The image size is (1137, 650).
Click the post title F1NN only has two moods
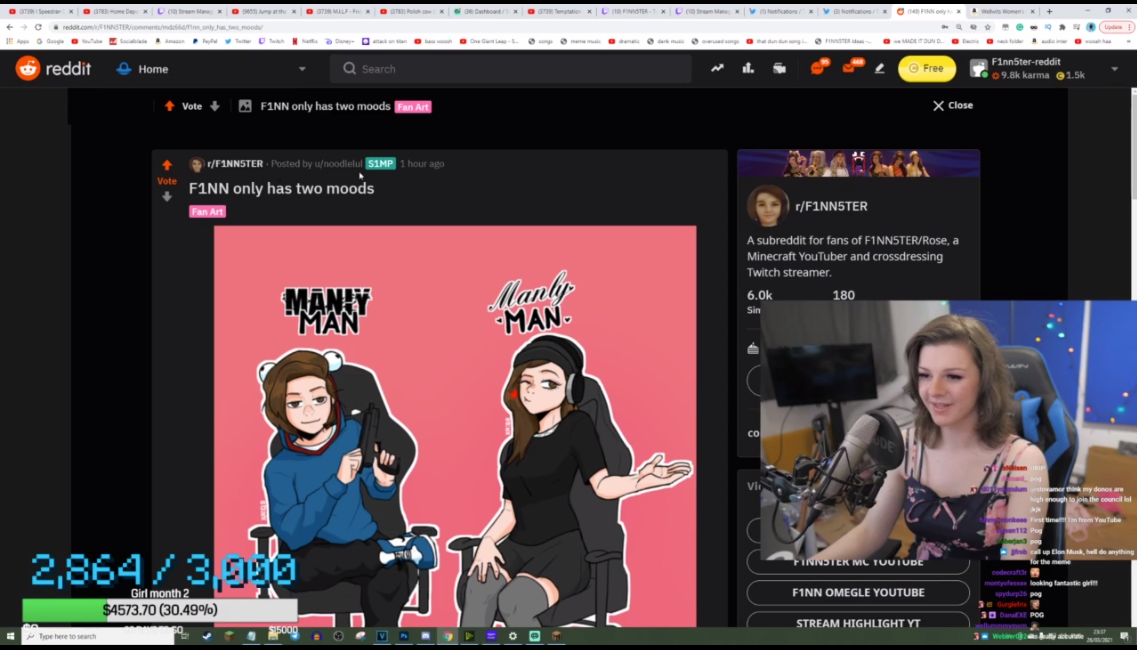pyautogui.click(x=281, y=189)
